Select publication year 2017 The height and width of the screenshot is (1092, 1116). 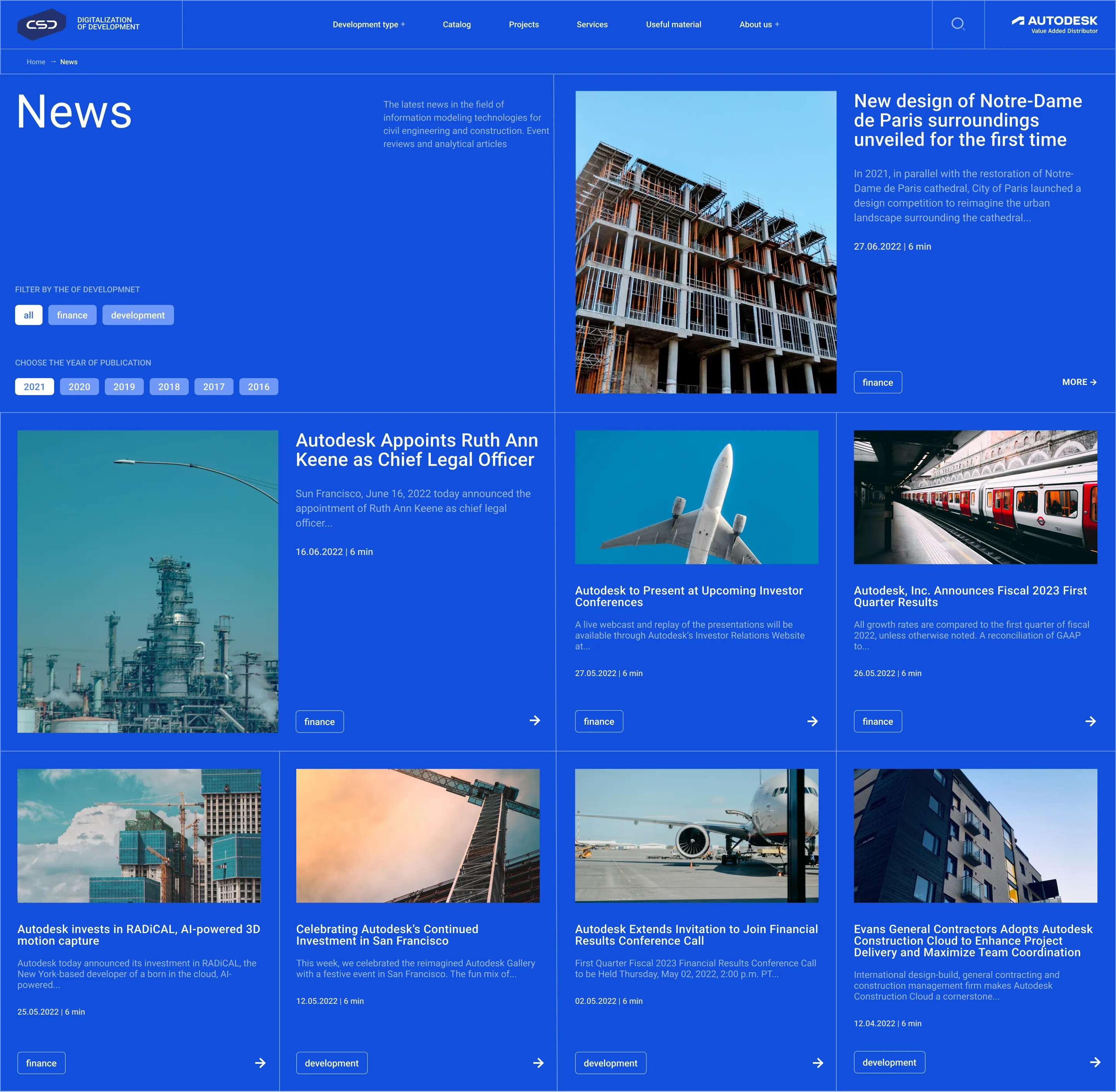click(213, 387)
